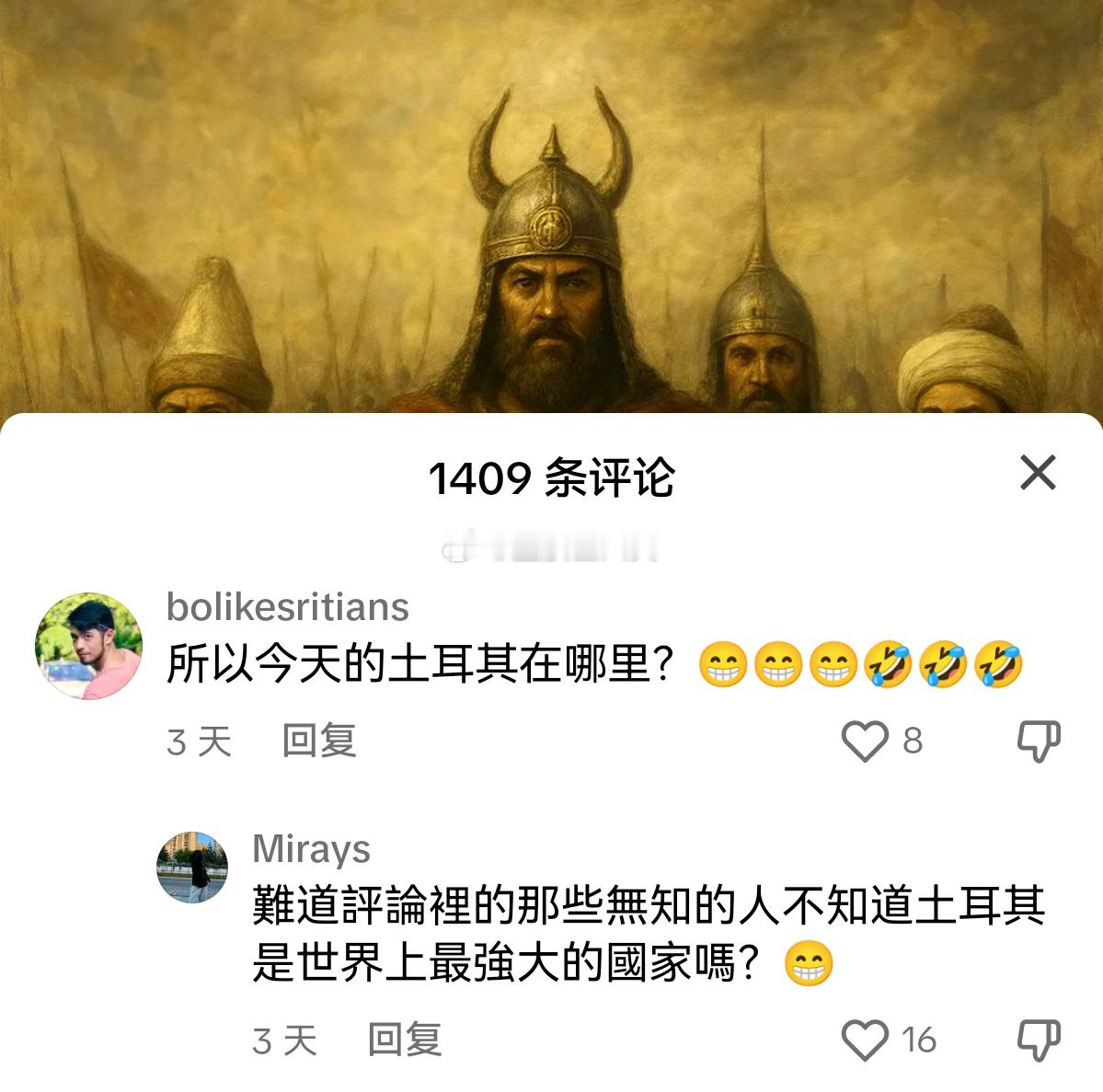Like Mirays' reply with the heart icon

[x=865, y=1040]
